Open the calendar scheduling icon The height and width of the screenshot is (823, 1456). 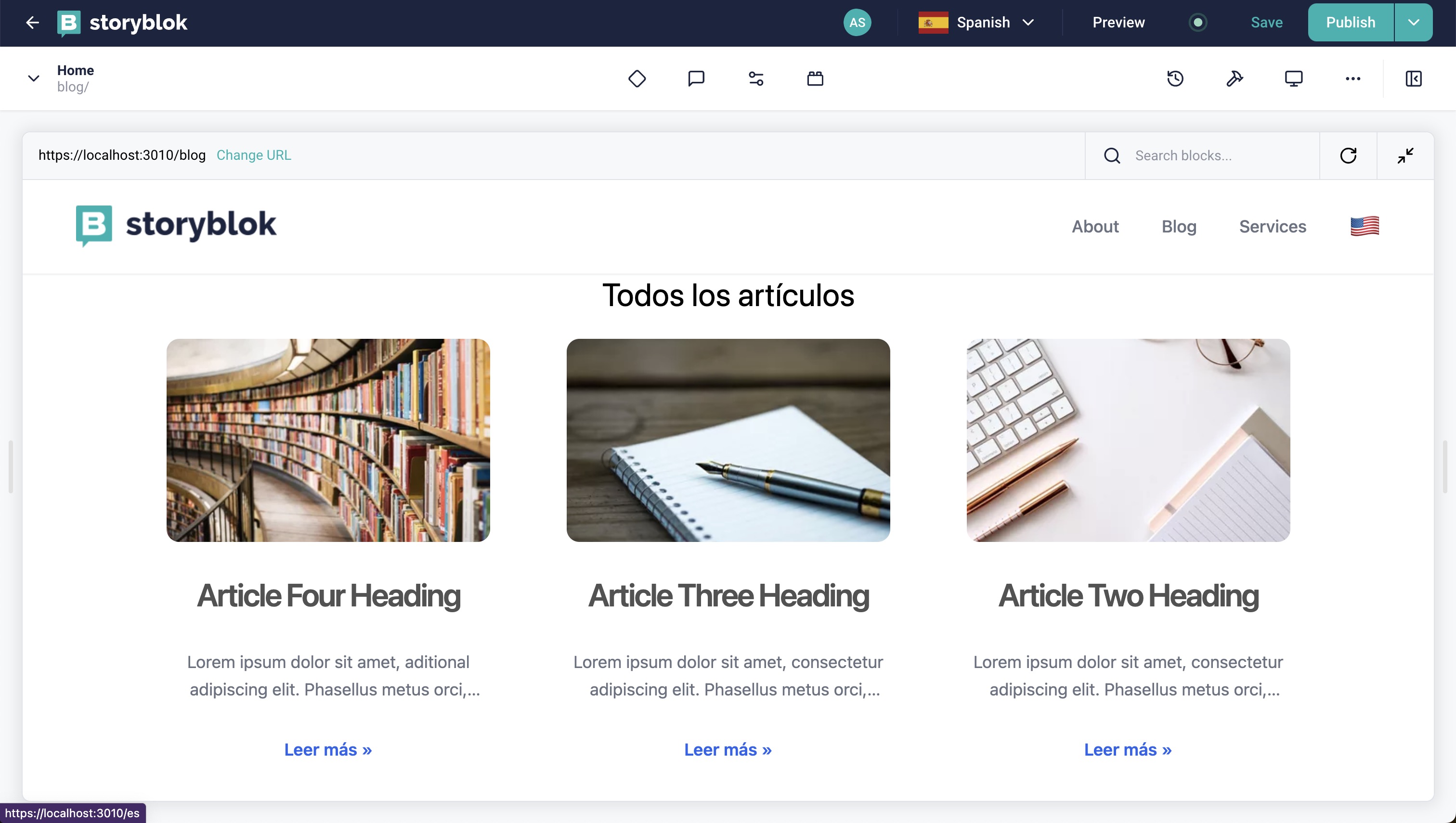[x=815, y=78]
